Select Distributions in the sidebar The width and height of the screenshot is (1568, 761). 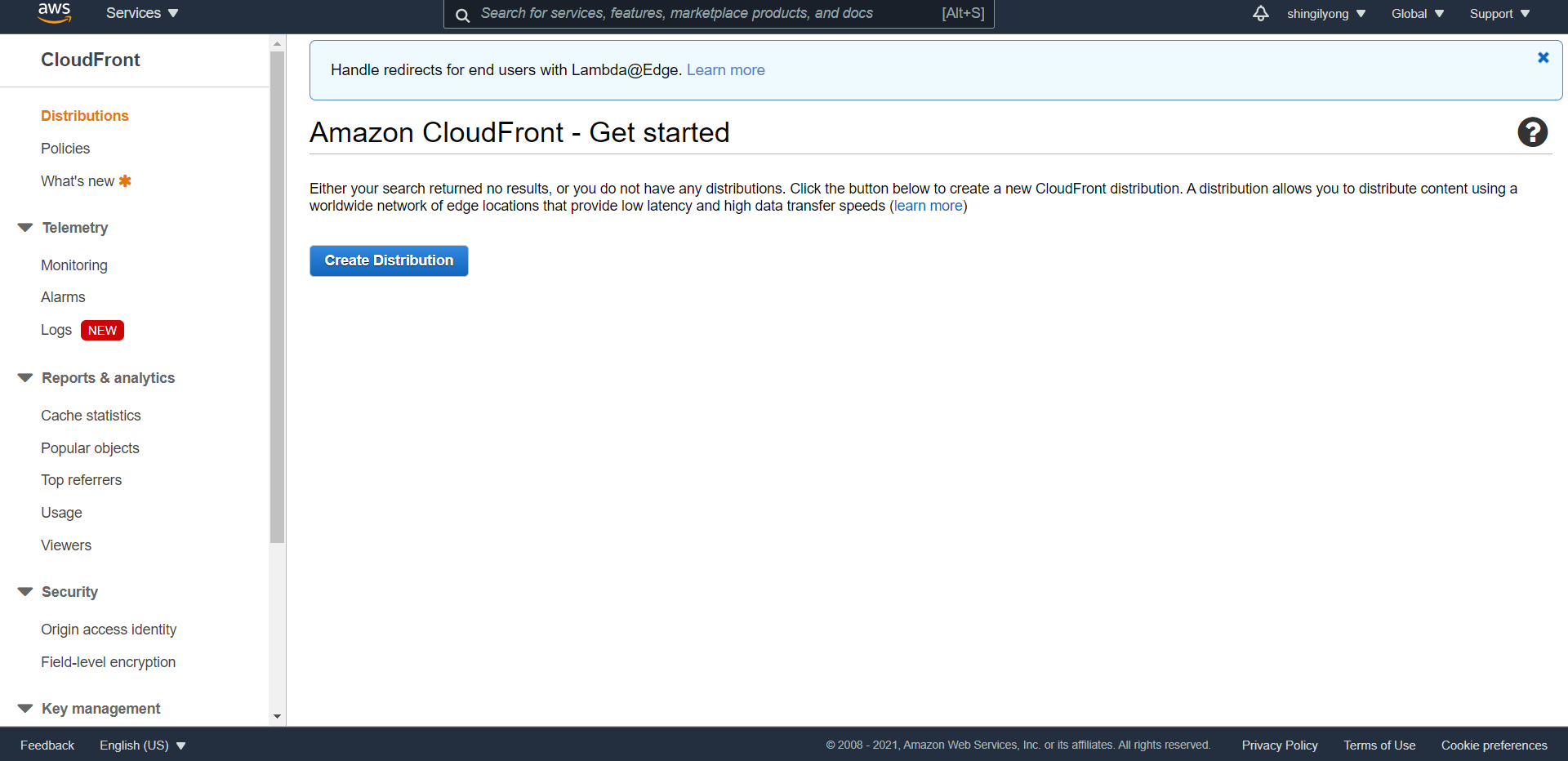tap(85, 116)
